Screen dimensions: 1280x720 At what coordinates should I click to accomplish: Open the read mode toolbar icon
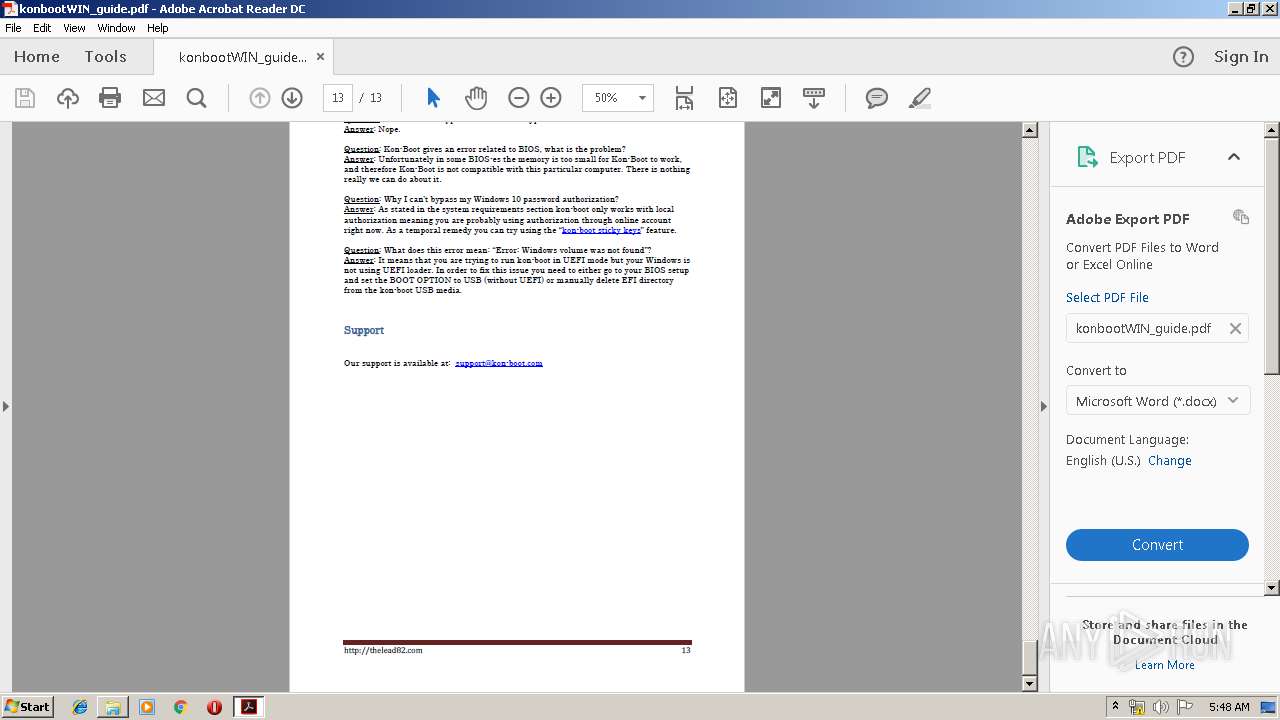coord(813,98)
